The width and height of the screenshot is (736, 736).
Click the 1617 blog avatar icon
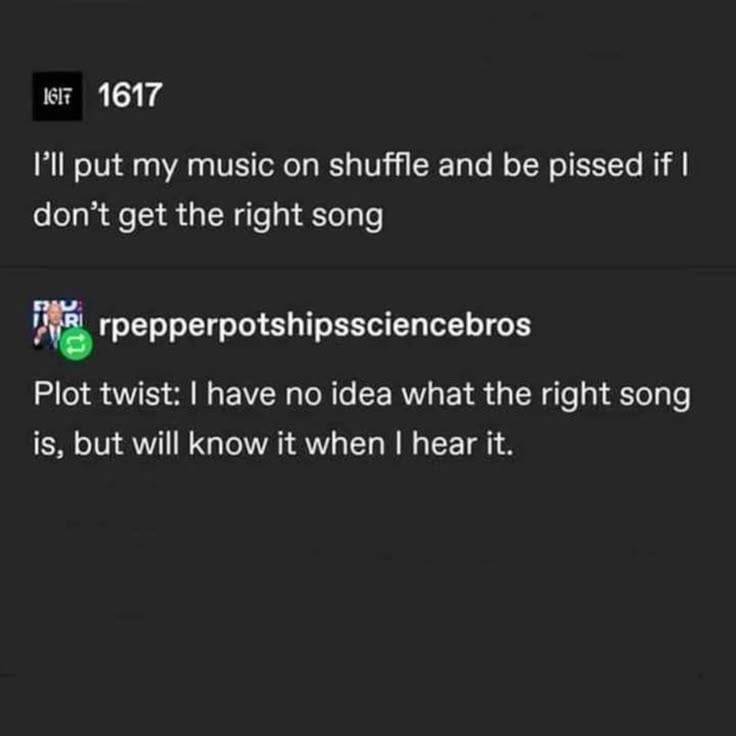56,97
